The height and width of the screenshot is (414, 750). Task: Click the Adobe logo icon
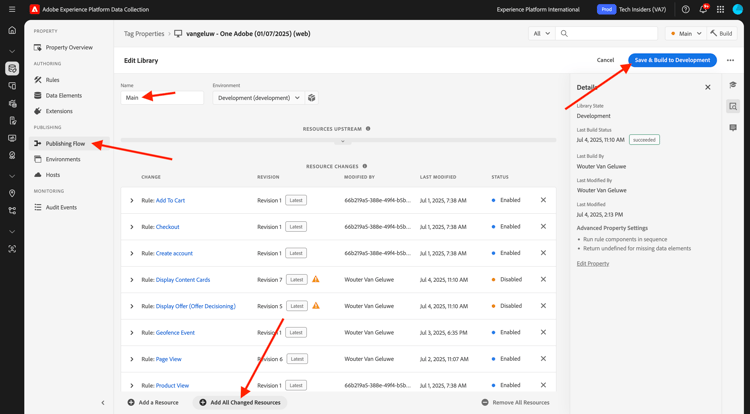[x=34, y=9]
